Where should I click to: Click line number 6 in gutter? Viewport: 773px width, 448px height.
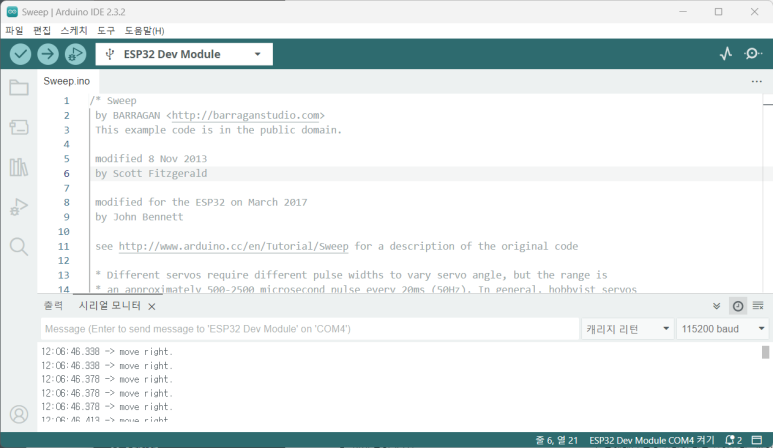coord(66,173)
